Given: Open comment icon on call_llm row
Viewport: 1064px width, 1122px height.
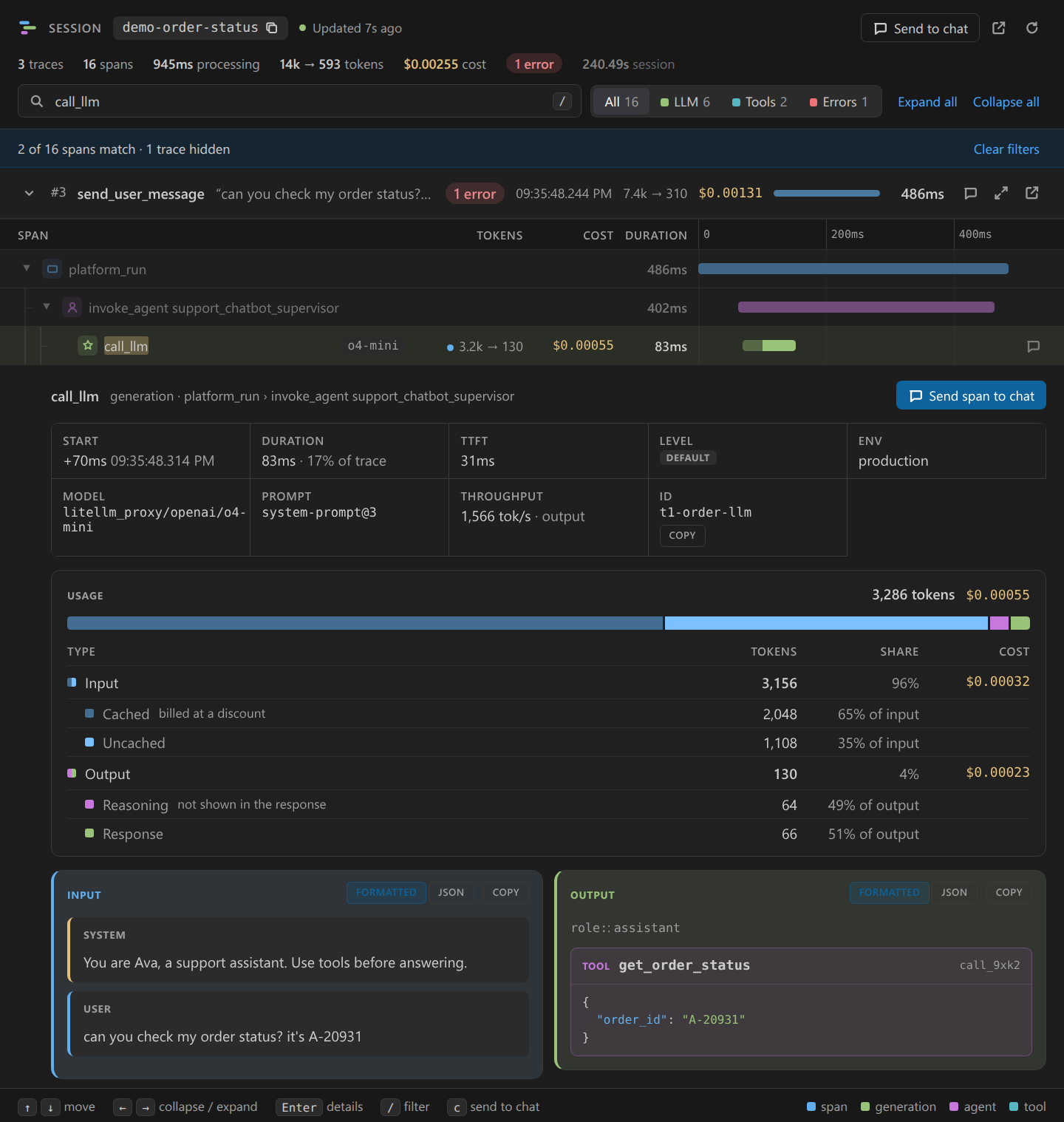Looking at the screenshot, I should (x=1033, y=346).
